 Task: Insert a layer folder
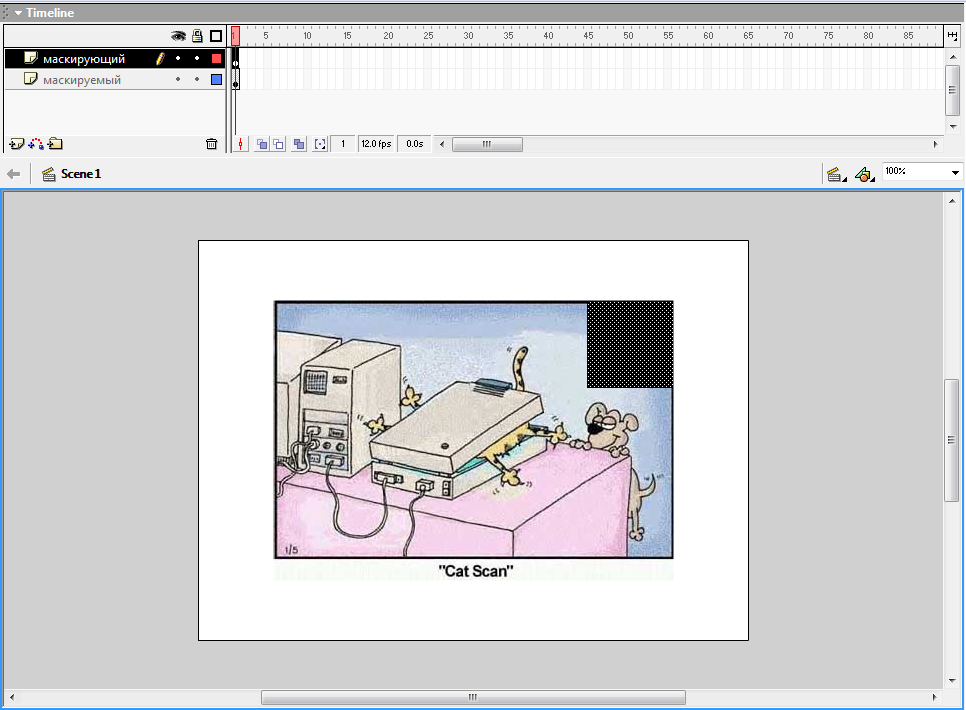(55, 144)
